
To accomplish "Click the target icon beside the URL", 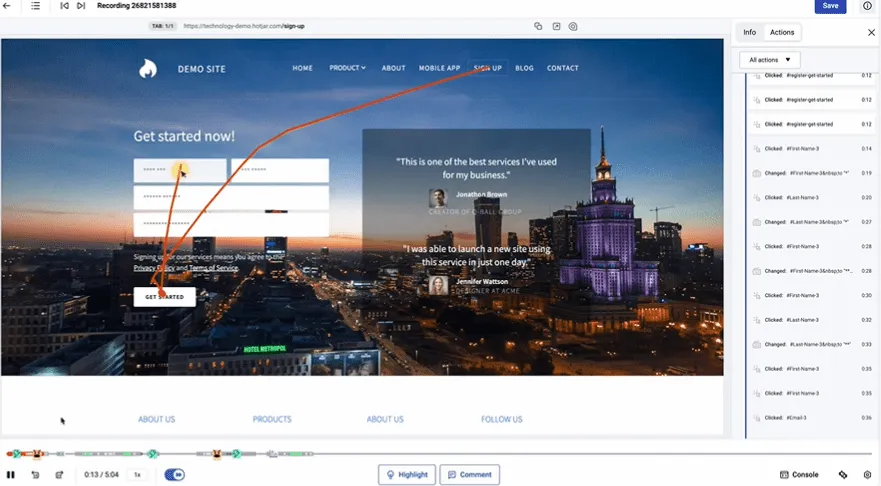I will [573, 26].
